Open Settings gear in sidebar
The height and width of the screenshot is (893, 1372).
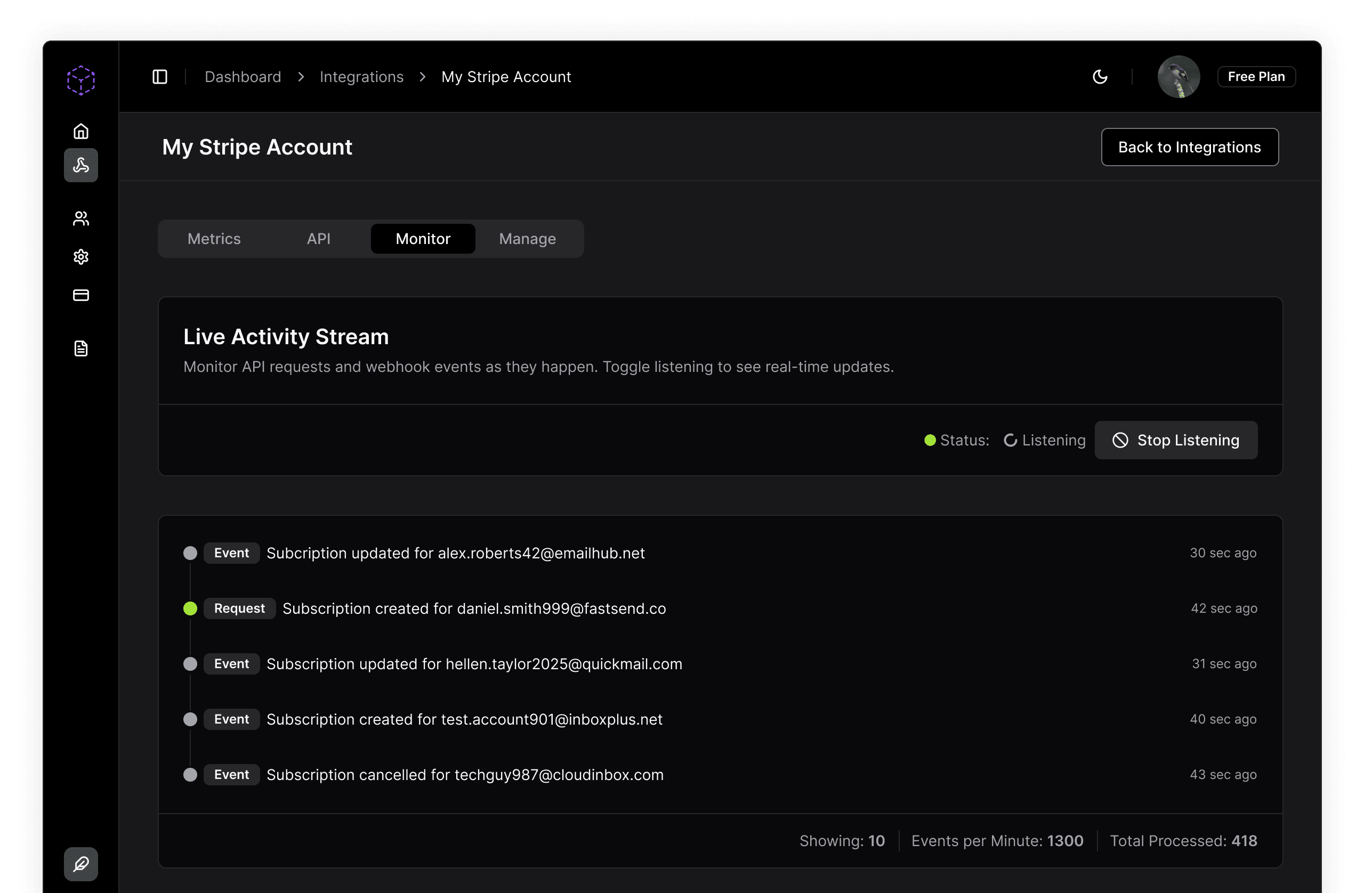pos(80,257)
